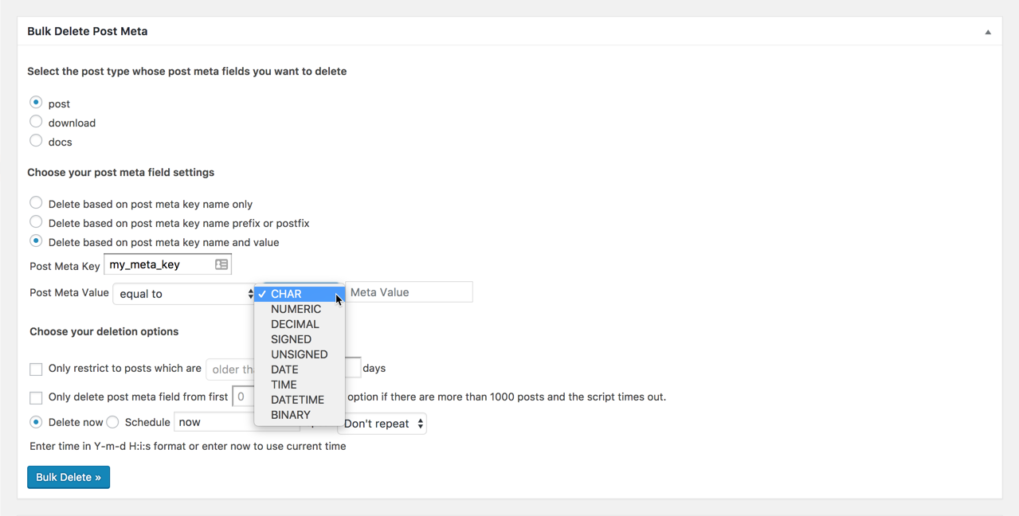1019x516 pixels.
Task: Click the post count field showing 0
Action: (x=243, y=396)
